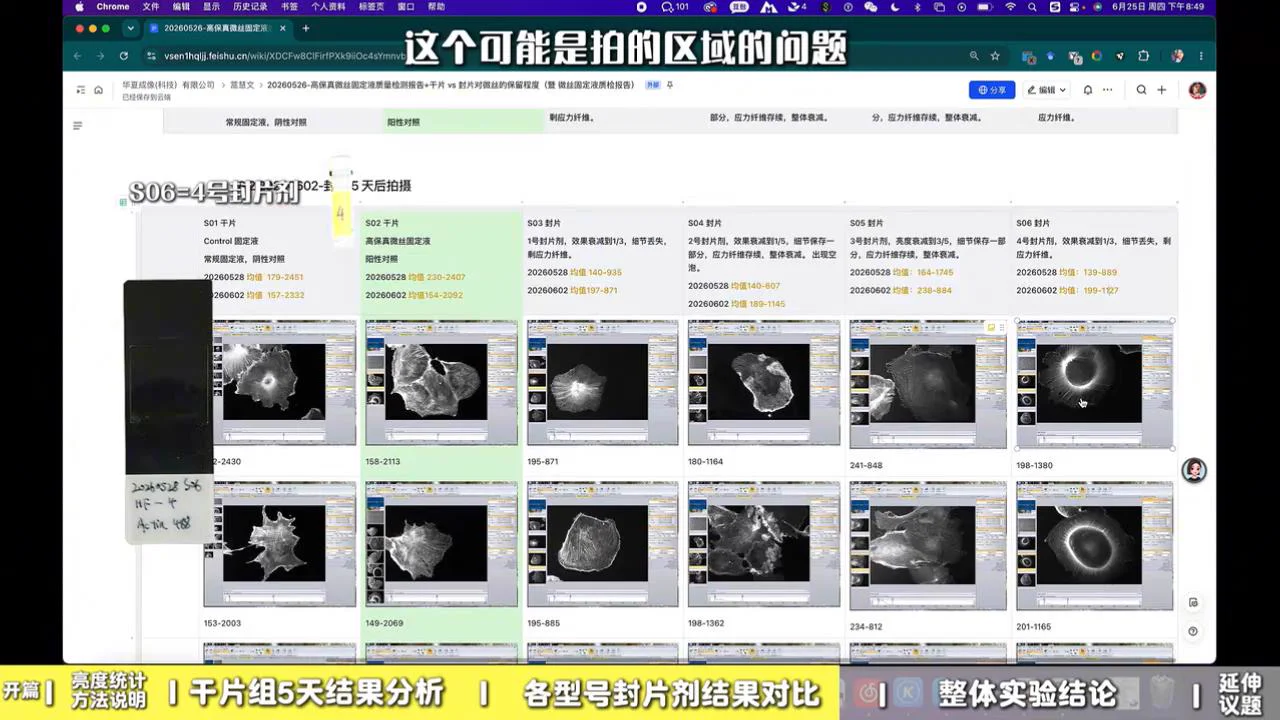Open a new Chrome tab with plus
This screenshot has height=720, width=1280.
(x=305, y=28)
